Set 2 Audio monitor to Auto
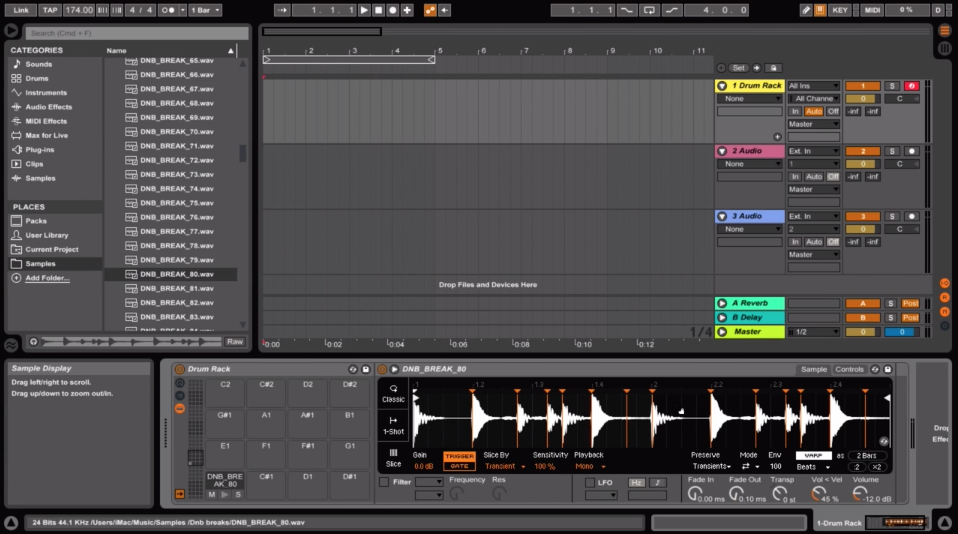This screenshot has height=534, width=958. click(x=814, y=177)
